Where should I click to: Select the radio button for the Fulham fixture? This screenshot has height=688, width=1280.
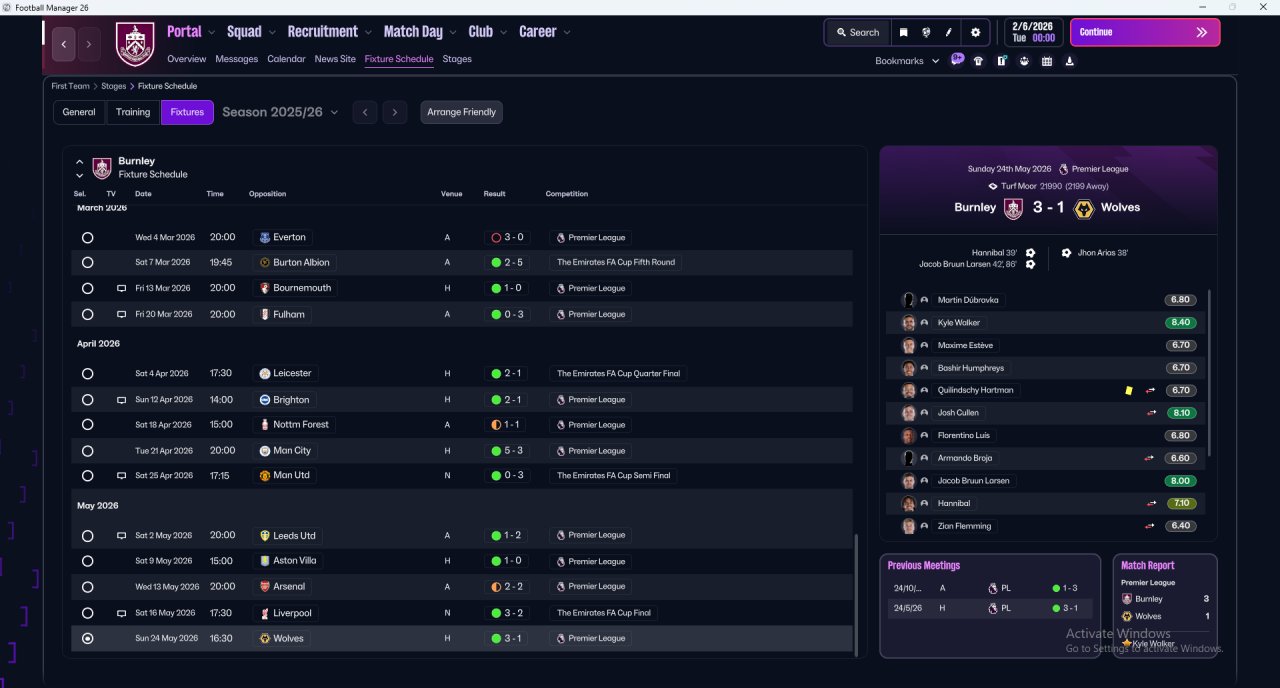pos(88,314)
